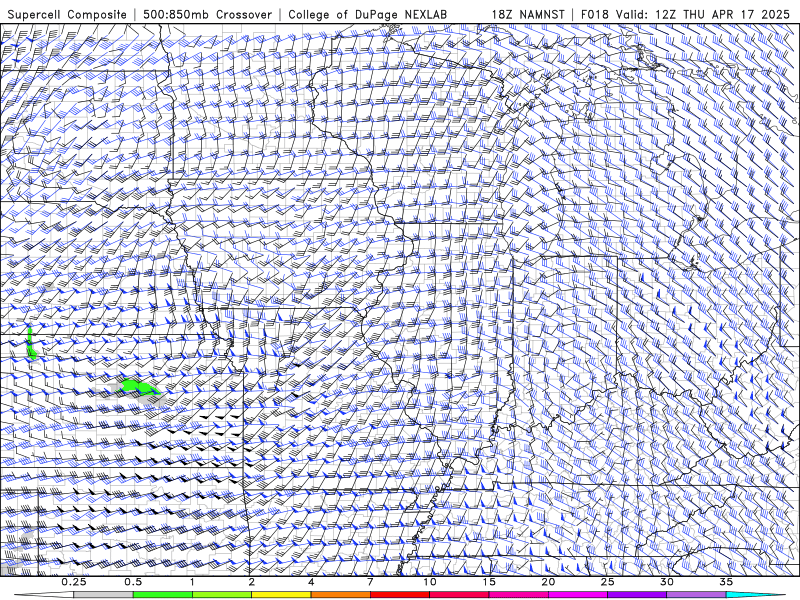Select the gray 0.25–0.5 color bar segment
Image resolution: width=800 pixels, height=600 pixels.
[x=103, y=595]
